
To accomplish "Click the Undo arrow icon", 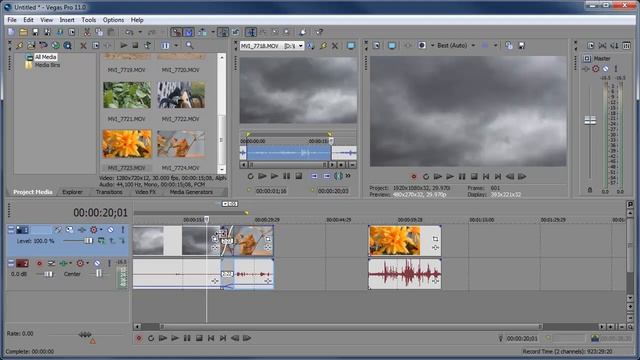I will pos(129,32).
